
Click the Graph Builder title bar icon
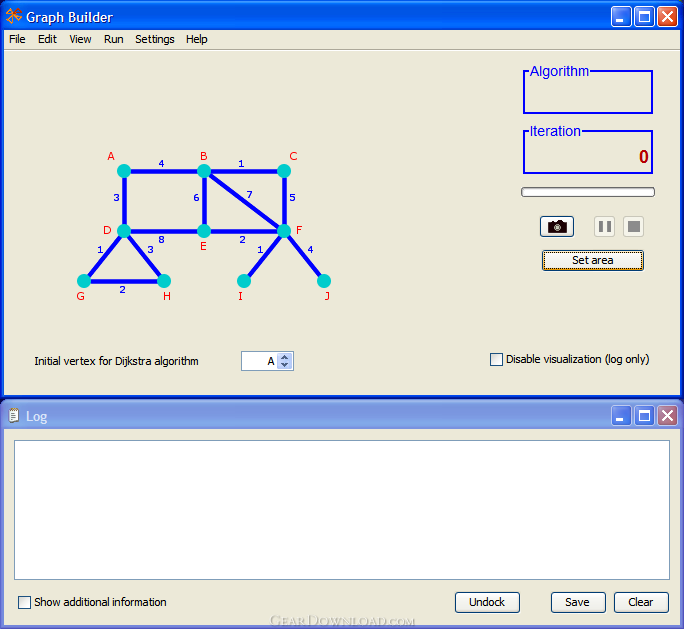[14, 16]
